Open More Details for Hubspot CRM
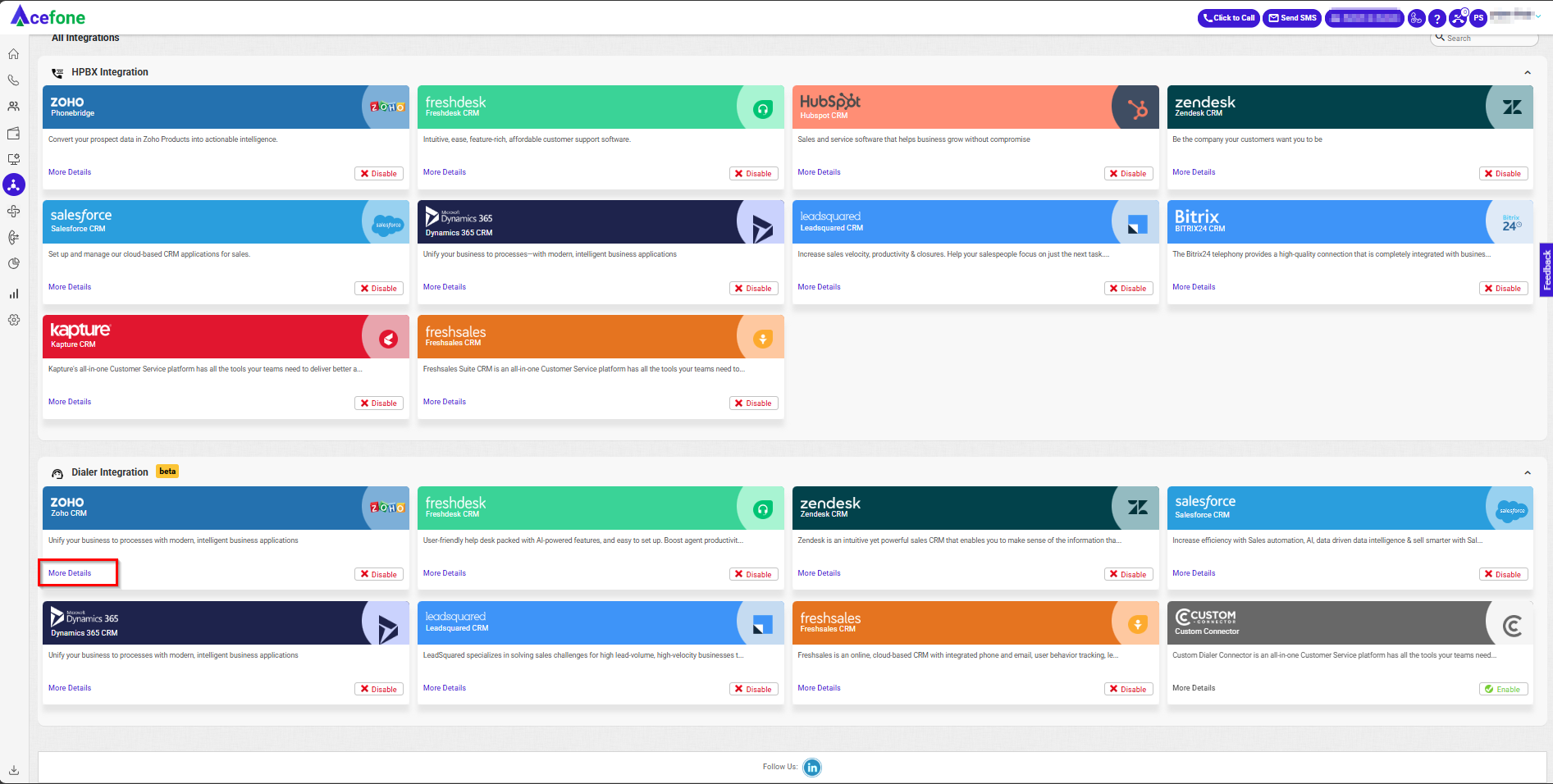Screen dimensions: 1553x784 (819, 172)
